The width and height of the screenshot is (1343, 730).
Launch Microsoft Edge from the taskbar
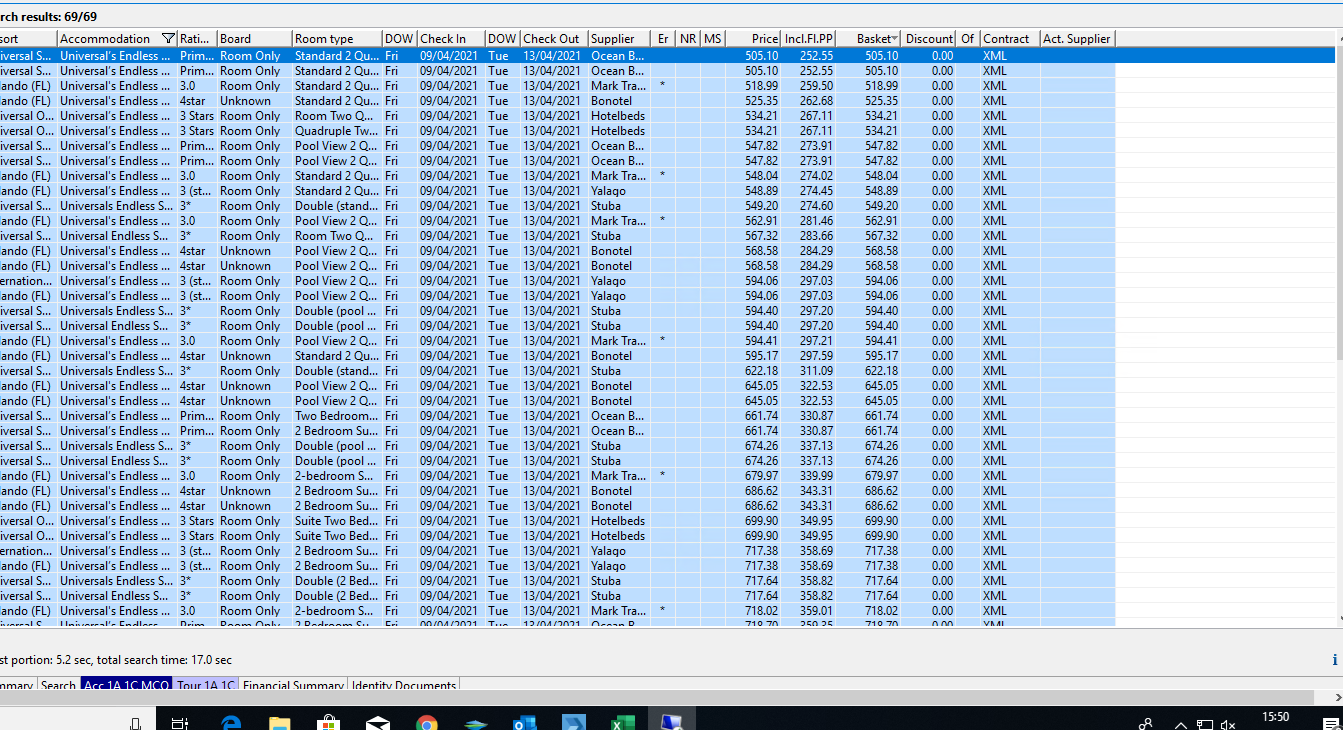click(231, 722)
